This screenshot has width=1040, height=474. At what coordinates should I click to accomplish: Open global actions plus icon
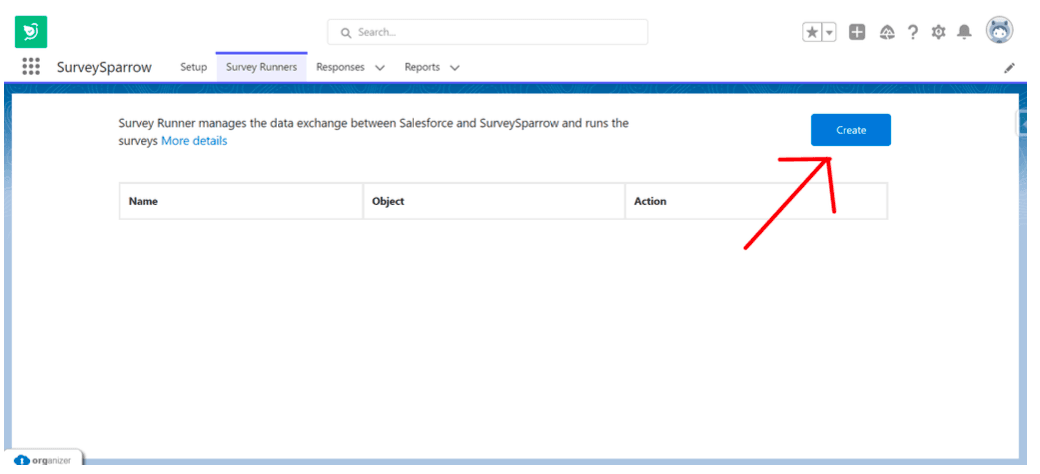[857, 32]
